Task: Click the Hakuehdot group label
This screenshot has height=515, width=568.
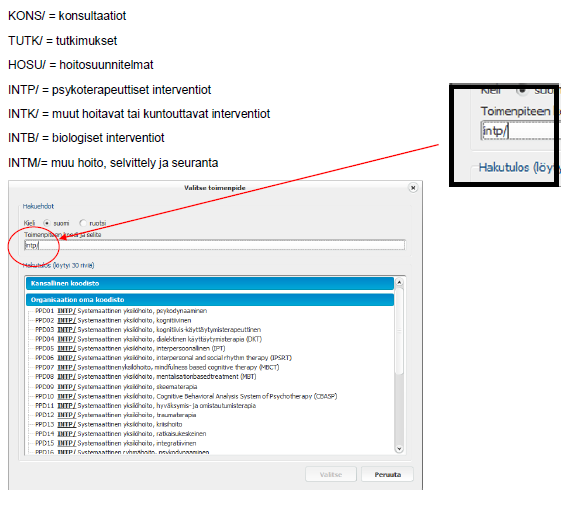Action: pyautogui.click(x=38, y=206)
